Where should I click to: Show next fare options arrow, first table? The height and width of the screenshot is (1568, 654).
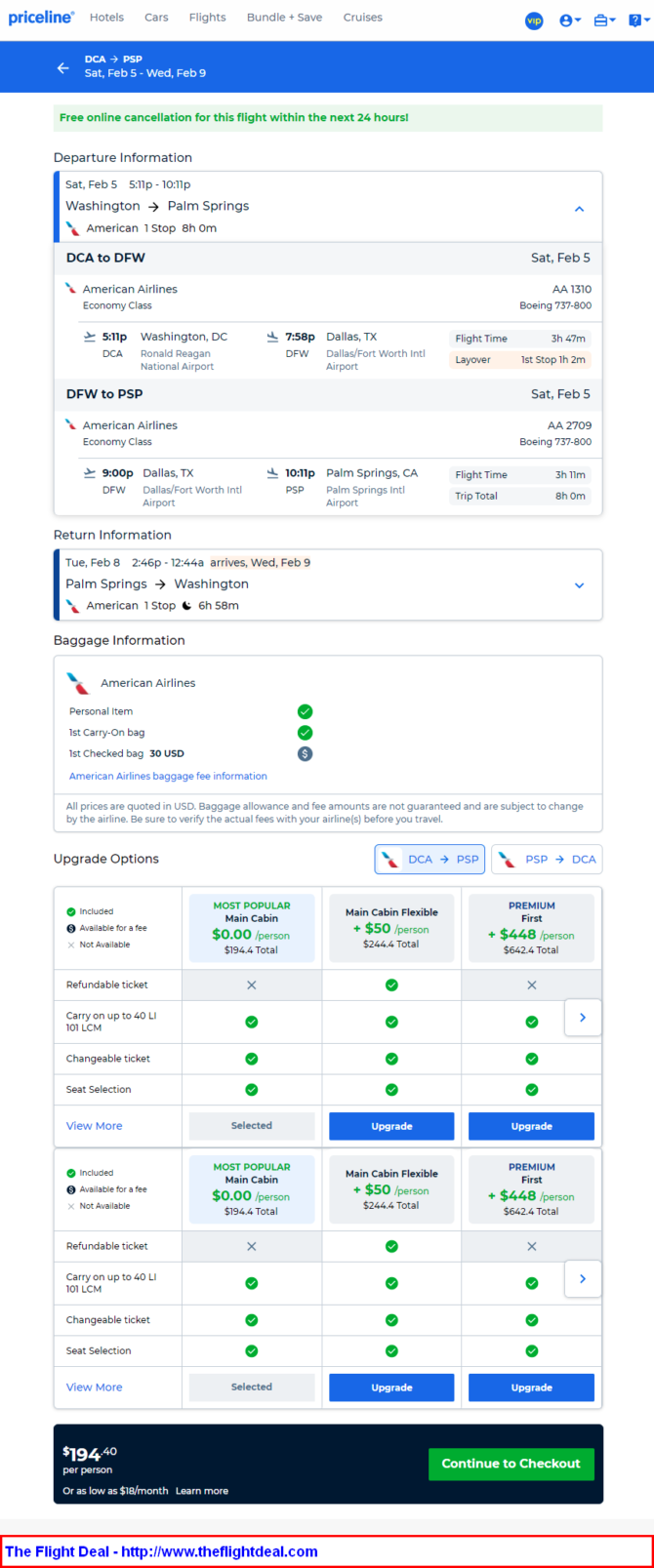click(583, 1018)
